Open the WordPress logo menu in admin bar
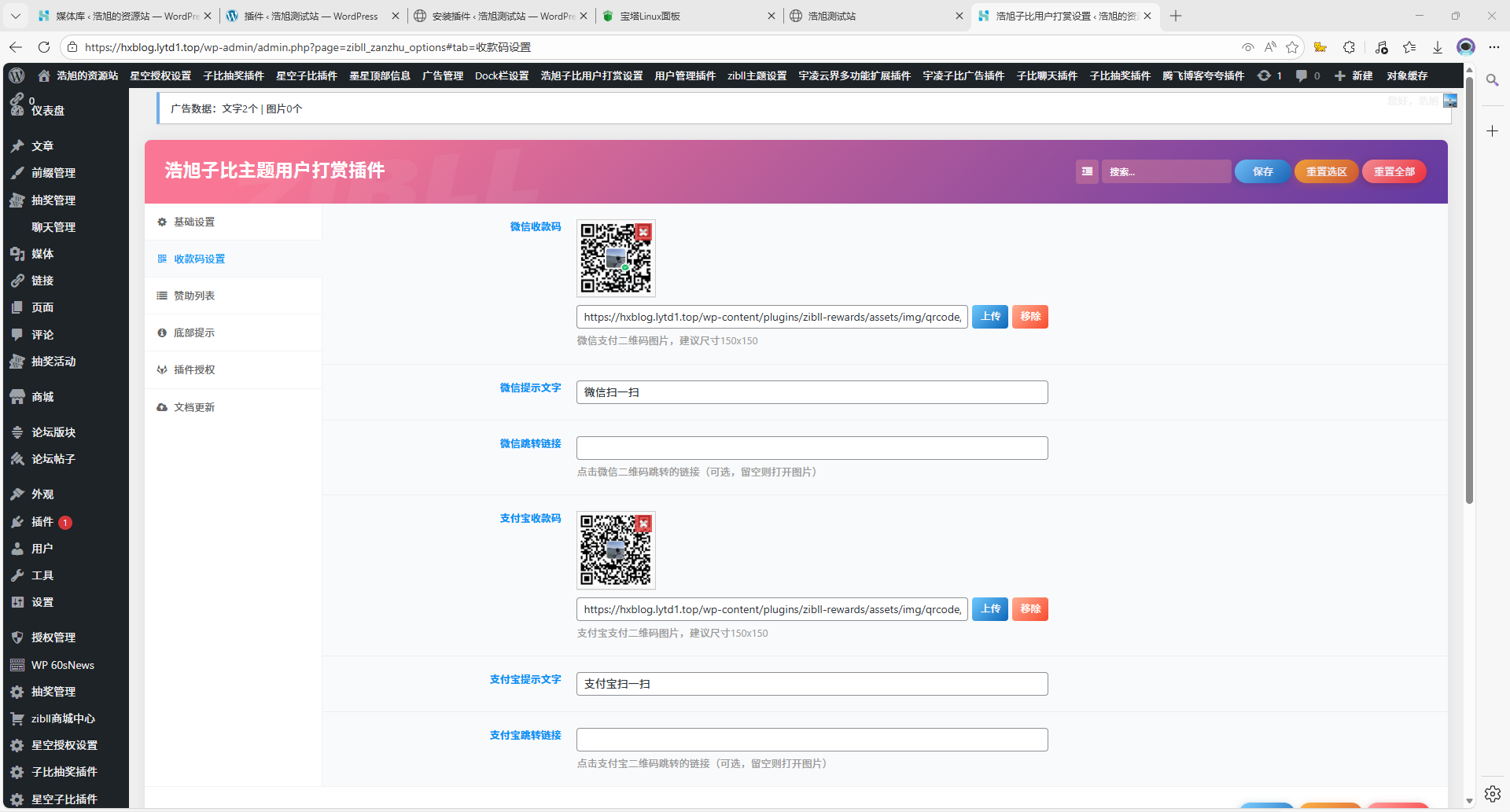Viewport: 1510px width, 812px height. point(17,75)
